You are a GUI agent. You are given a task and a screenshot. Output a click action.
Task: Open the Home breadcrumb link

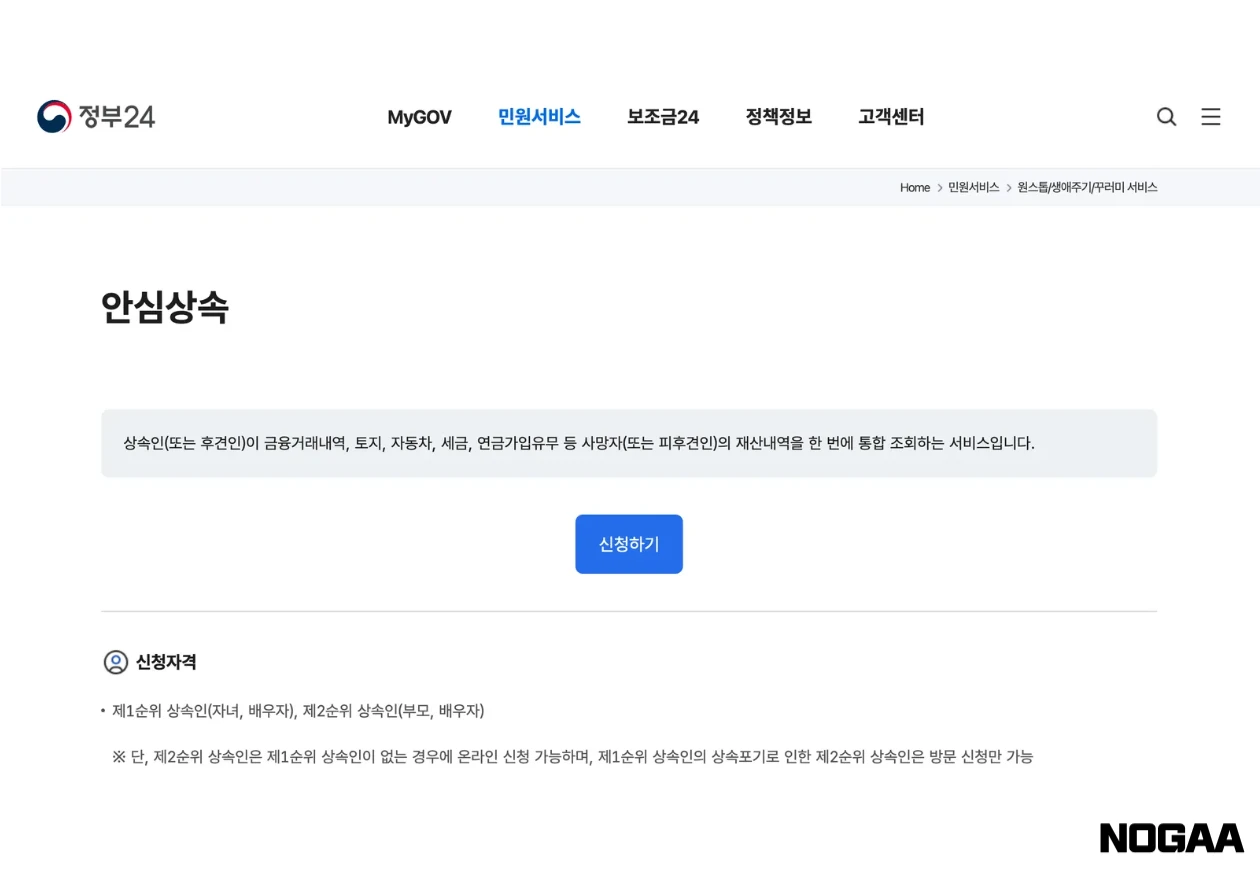click(914, 187)
